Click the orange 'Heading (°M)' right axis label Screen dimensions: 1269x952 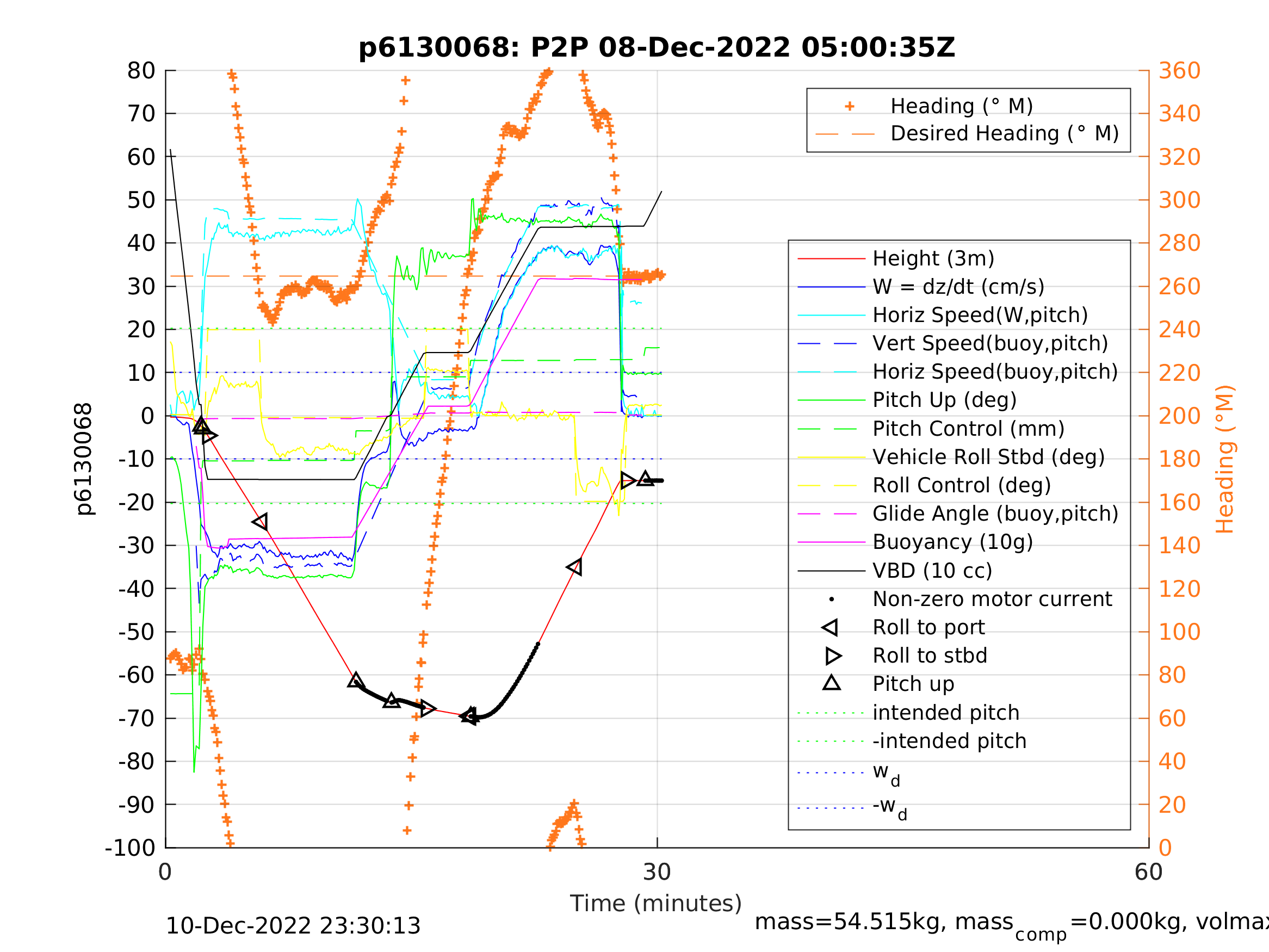(x=1224, y=459)
